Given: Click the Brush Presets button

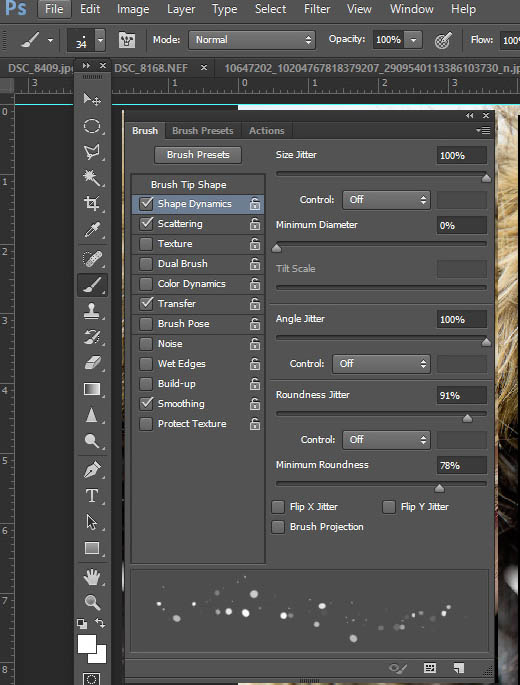Looking at the screenshot, I should pyautogui.click(x=198, y=155).
